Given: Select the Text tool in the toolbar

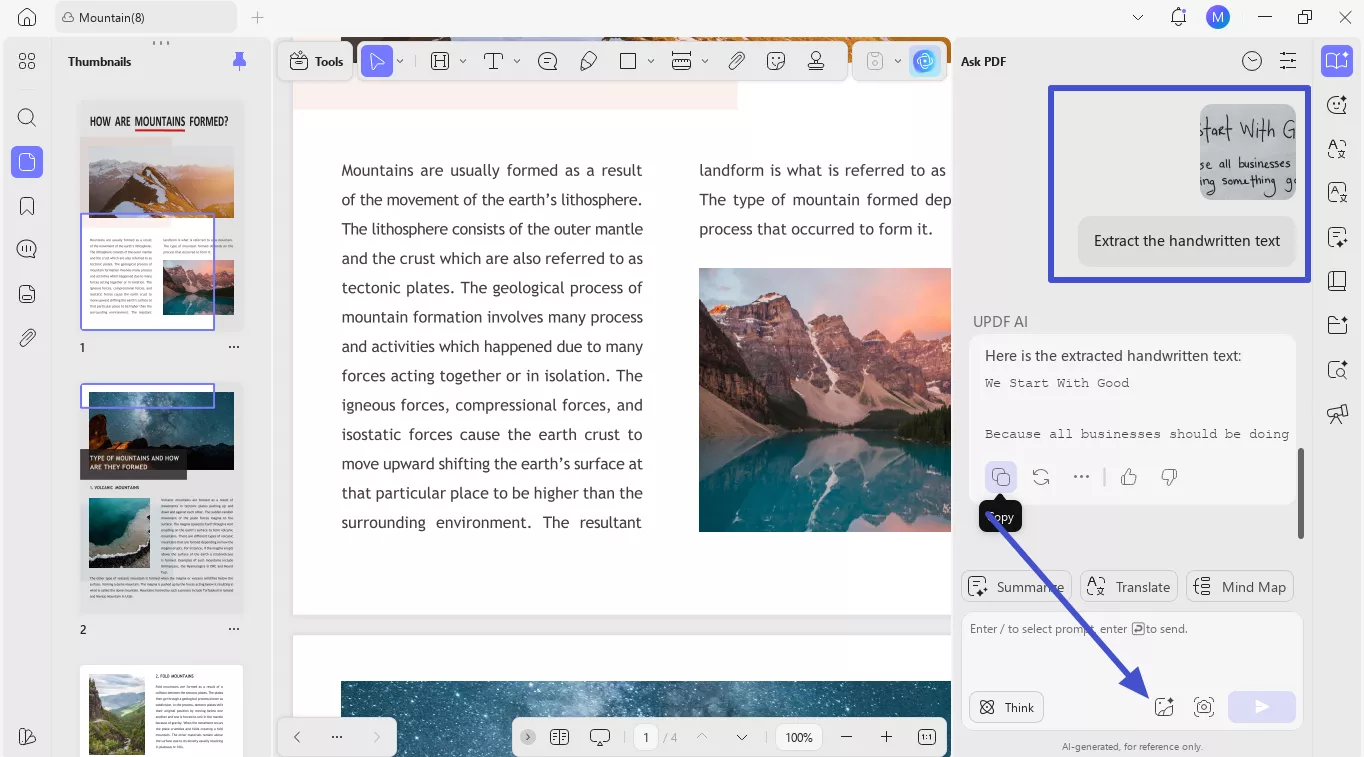Looking at the screenshot, I should 494,60.
